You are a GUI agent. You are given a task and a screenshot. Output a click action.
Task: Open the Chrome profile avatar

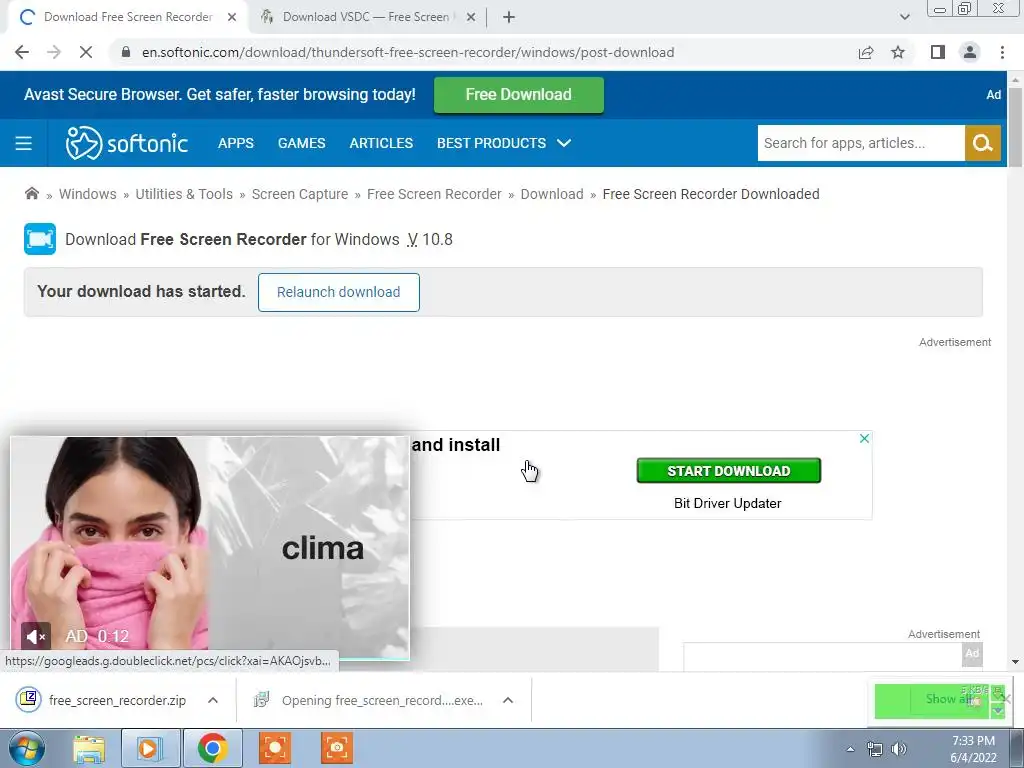(x=970, y=52)
